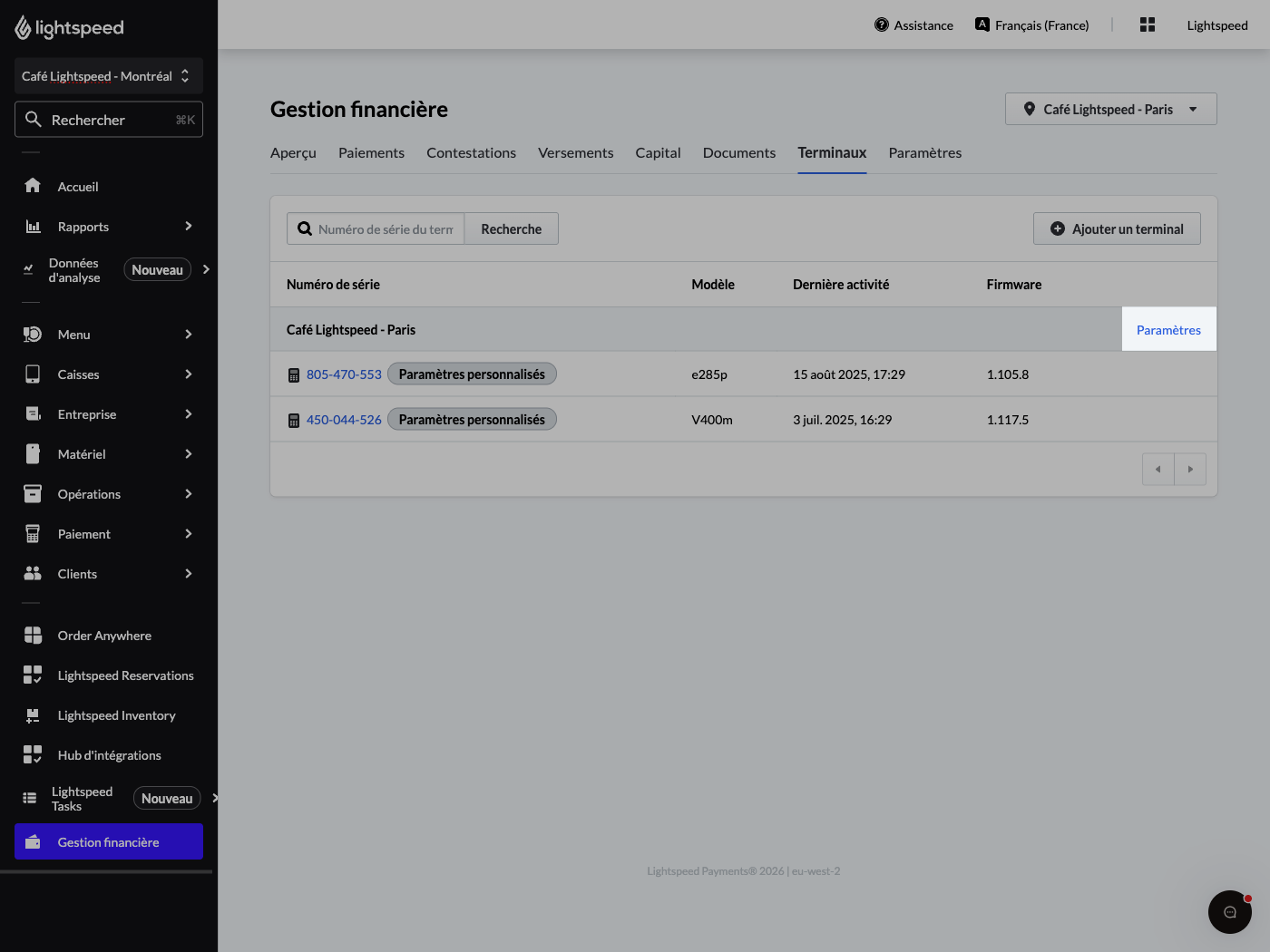Click the Accueil home icon

tap(33, 186)
